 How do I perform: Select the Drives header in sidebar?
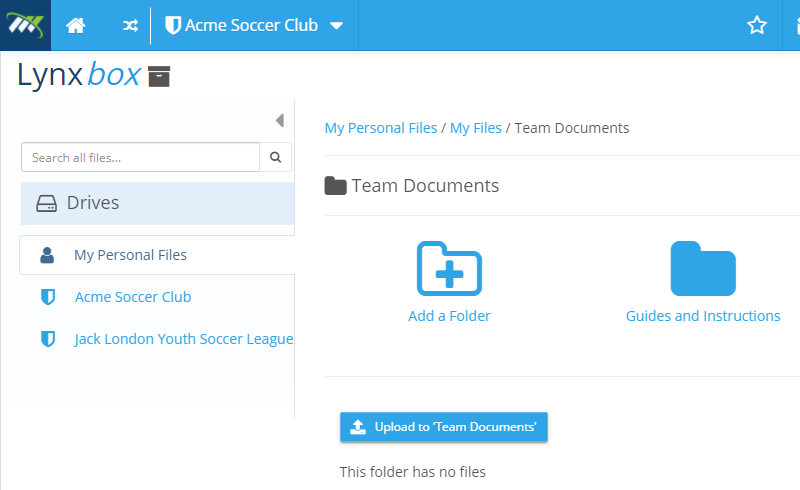tap(158, 203)
